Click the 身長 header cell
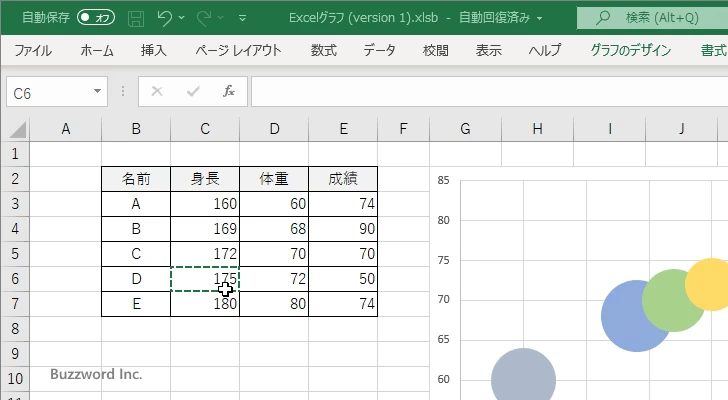The width and height of the screenshot is (728, 400). [x=205, y=179]
